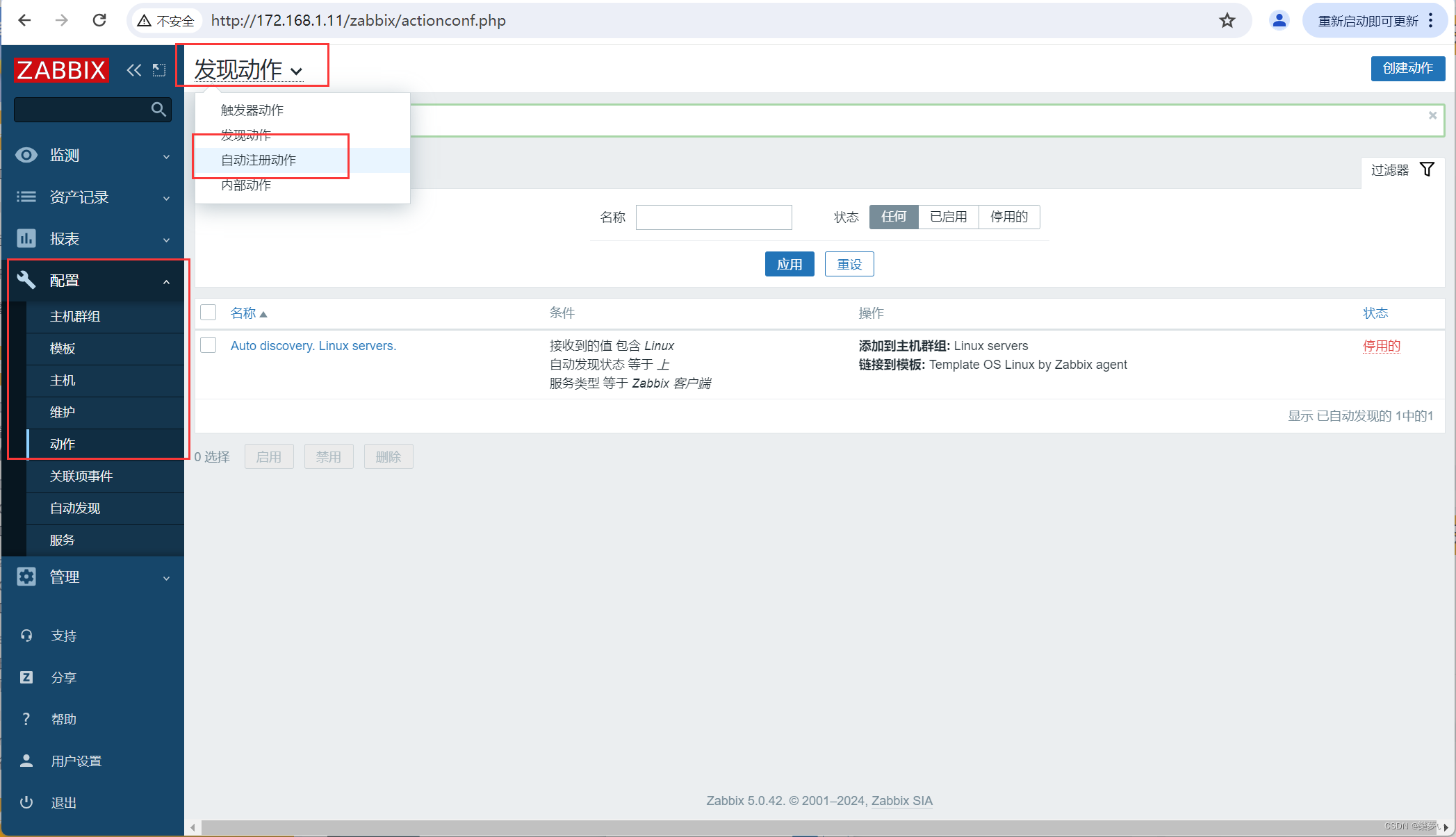
Task: Select the 资产记录 inventory sidebar icon
Action: pyautogui.click(x=26, y=197)
